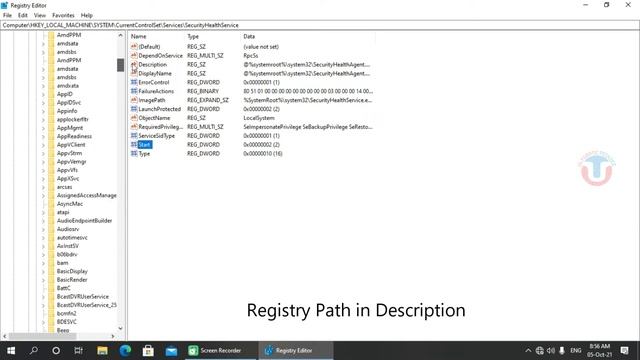Click the Audiosrv folder icon
This screenshot has width=640, height=360.
coord(51,229)
